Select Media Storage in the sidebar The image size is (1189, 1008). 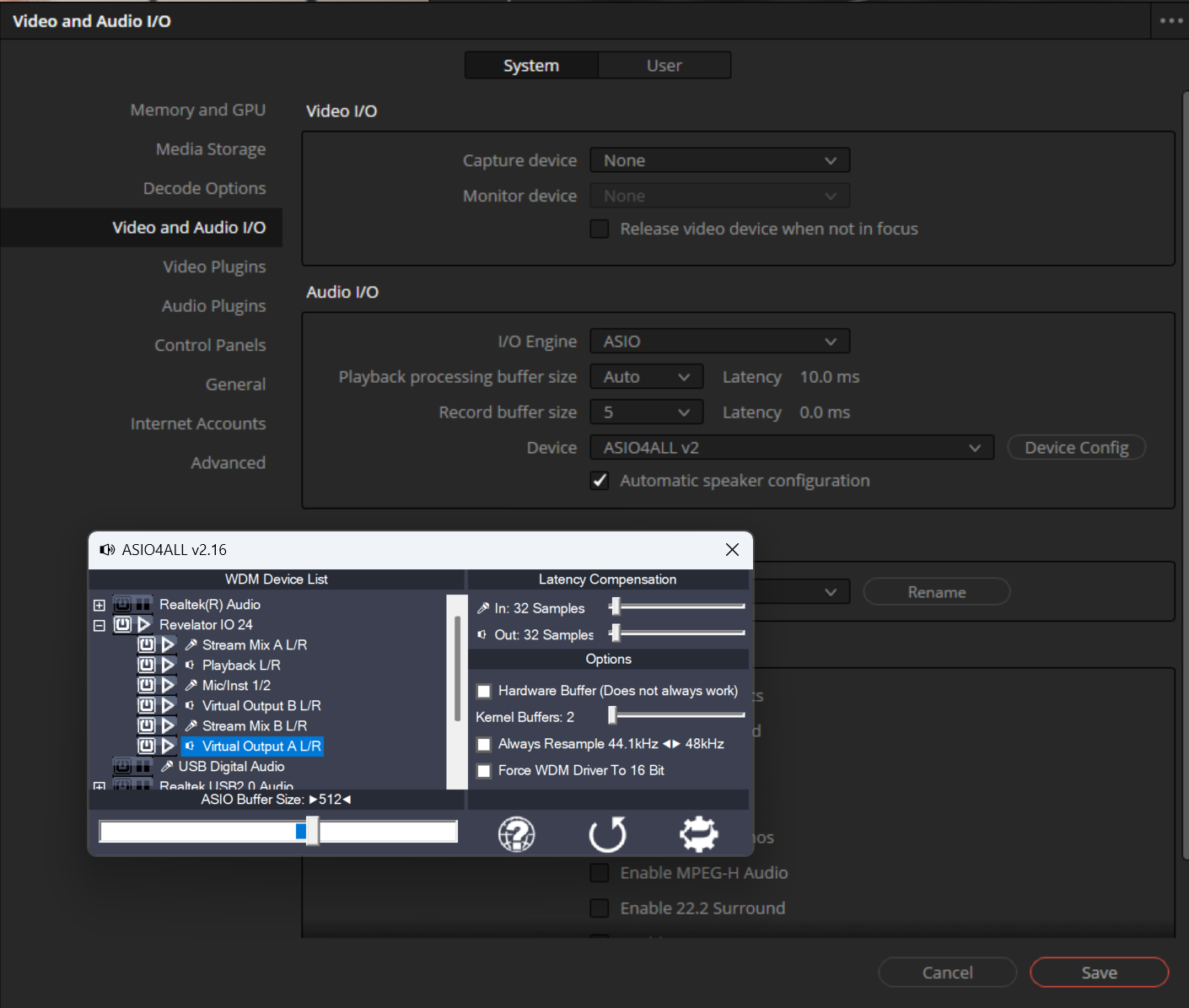pyautogui.click(x=211, y=149)
